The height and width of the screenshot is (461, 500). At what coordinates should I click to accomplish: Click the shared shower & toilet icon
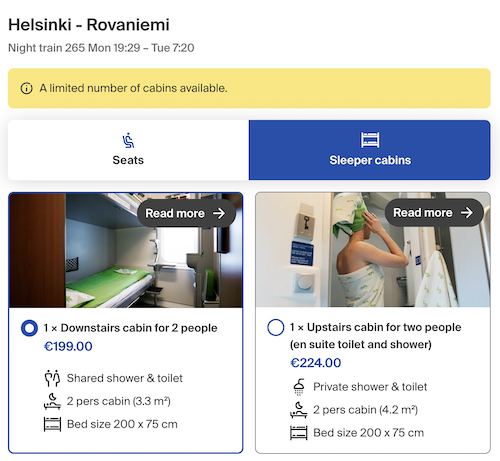tap(52, 378)
